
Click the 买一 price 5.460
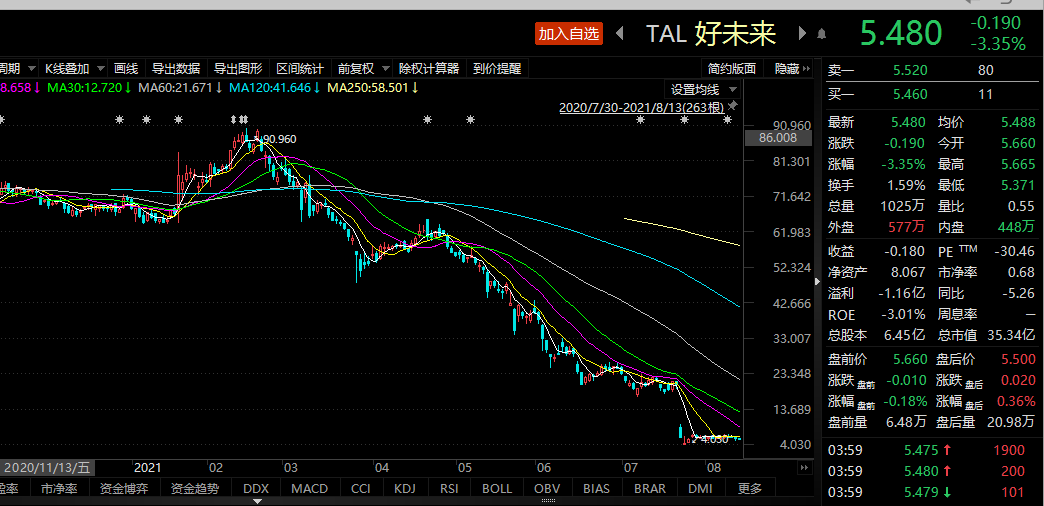pyautogui.click(x=910, y=95)
